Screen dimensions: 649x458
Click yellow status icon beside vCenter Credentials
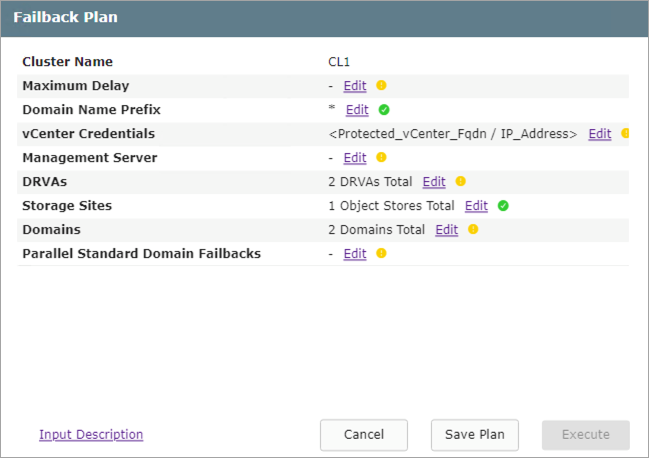click(625, 133)
